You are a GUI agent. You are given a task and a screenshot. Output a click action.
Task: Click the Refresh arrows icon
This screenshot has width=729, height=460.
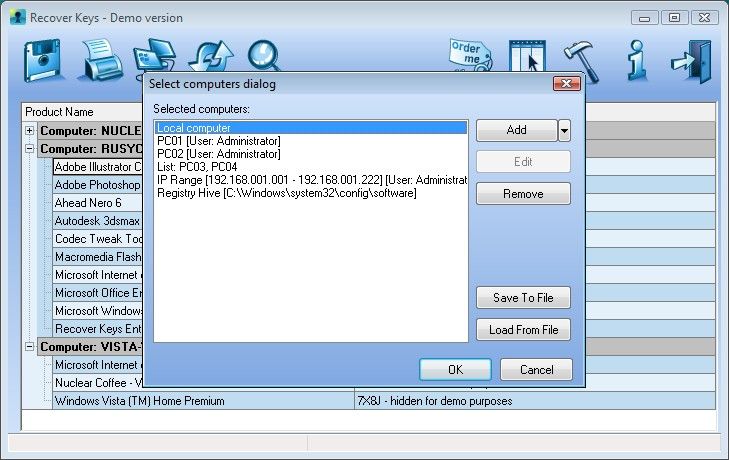tap(211, 62)
